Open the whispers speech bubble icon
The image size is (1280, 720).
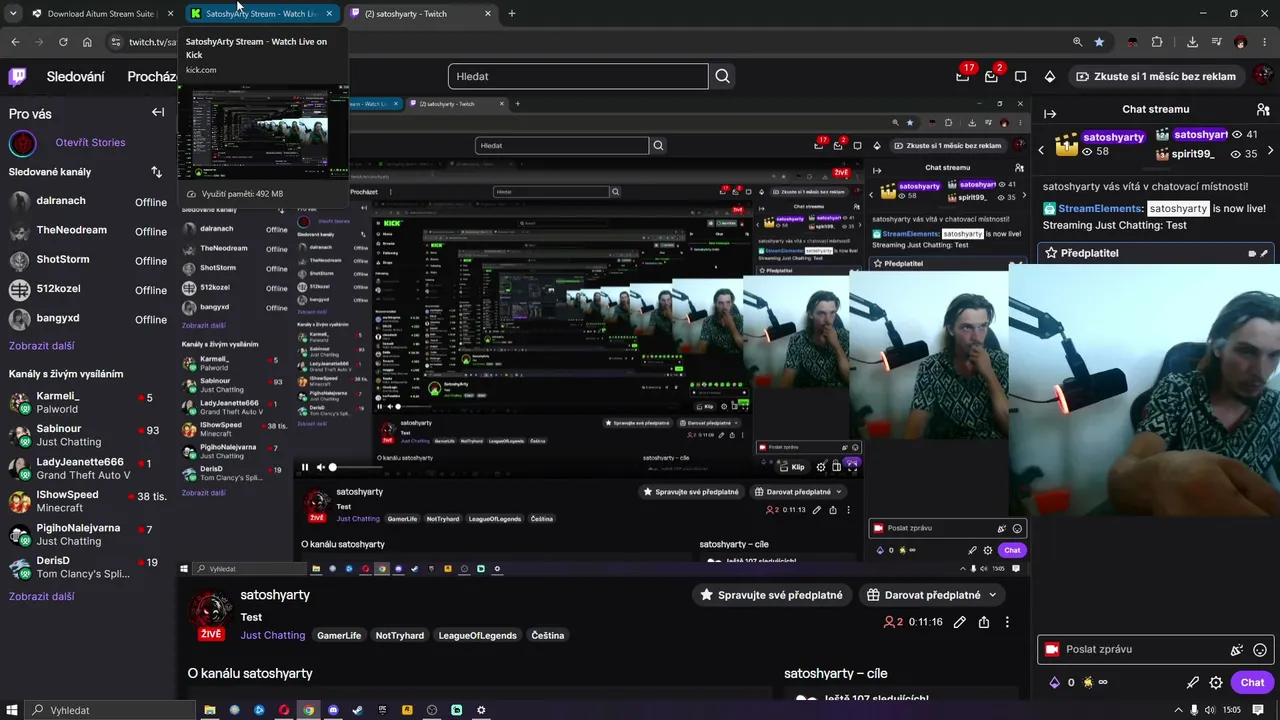click(1020, 76)
